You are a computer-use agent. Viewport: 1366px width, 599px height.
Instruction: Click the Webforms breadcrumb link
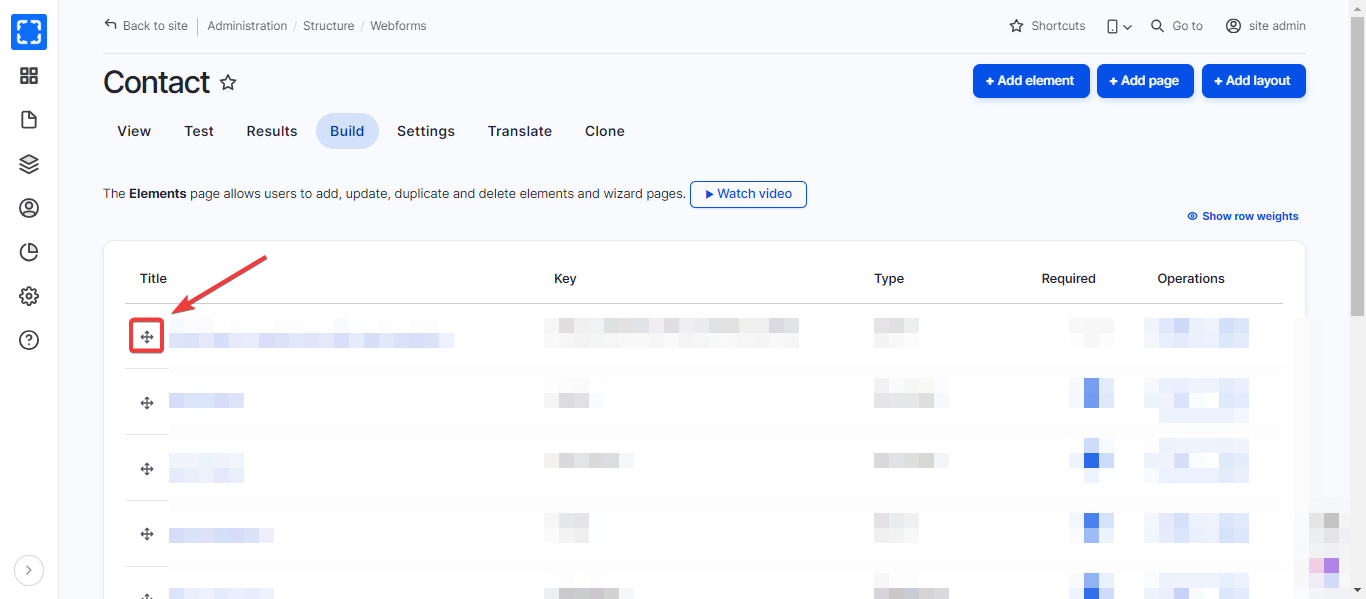tap(398, 26)
